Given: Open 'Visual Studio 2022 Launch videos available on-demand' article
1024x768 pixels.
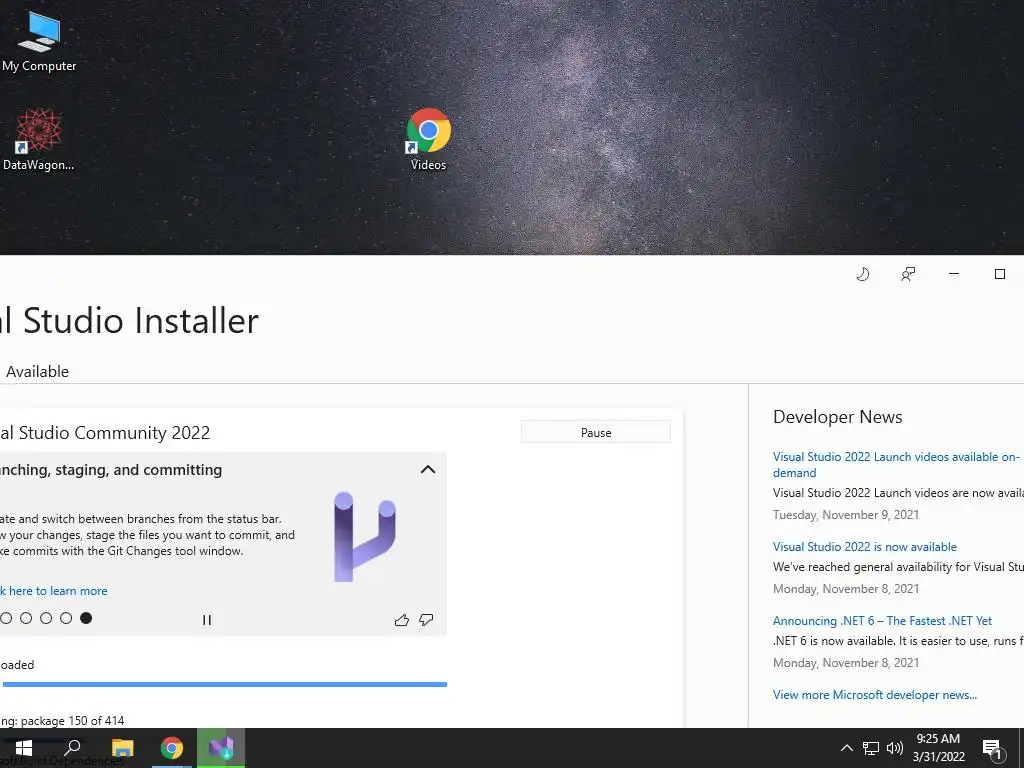Looking at the screenshot, I should coord(895,464).
